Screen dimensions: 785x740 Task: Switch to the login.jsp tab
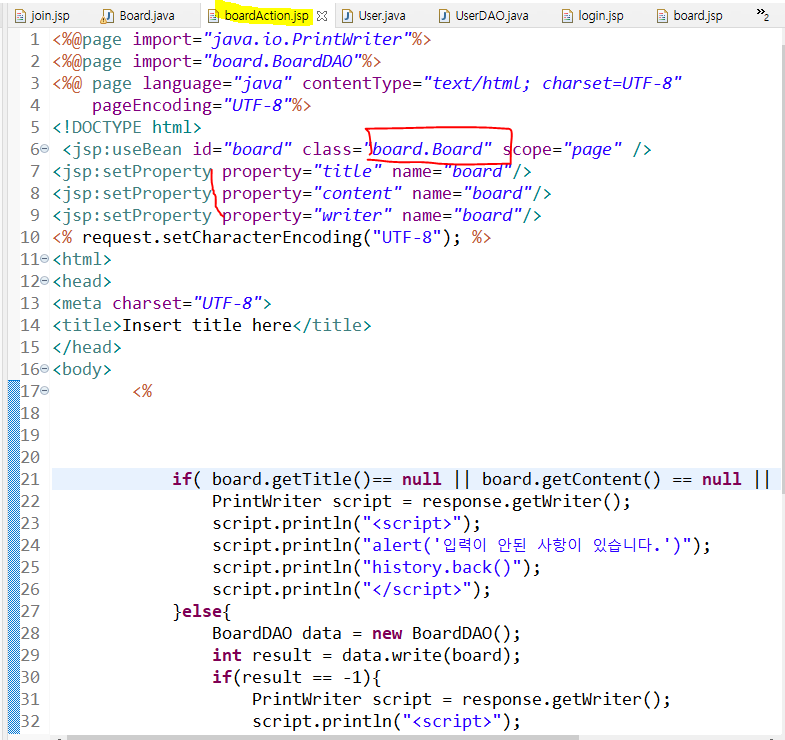click(x=601, y=16)
